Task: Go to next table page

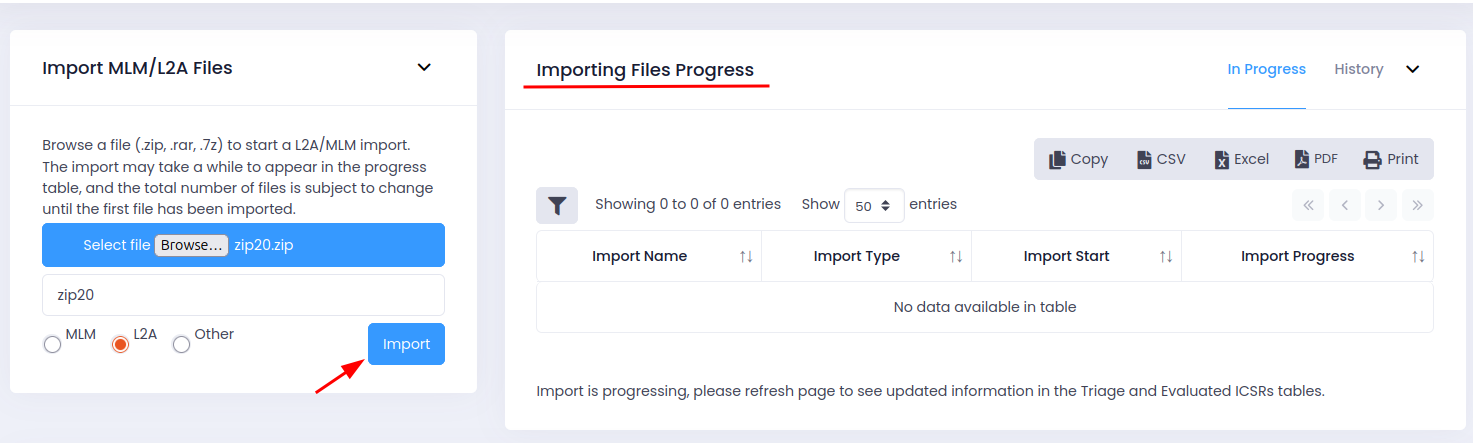Action: pyautogui.click(x=1381, y=205)
